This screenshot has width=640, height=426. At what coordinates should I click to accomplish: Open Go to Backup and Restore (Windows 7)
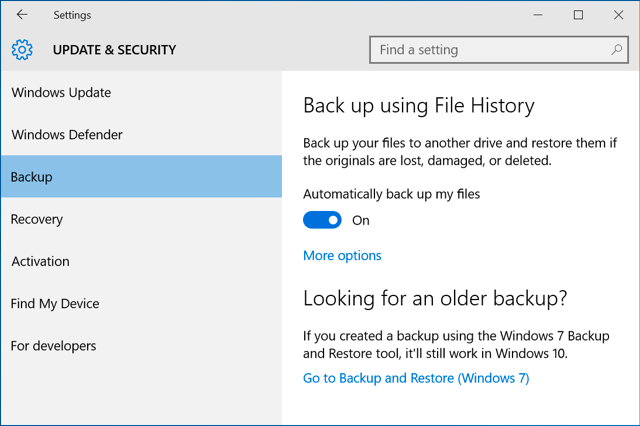416,378
